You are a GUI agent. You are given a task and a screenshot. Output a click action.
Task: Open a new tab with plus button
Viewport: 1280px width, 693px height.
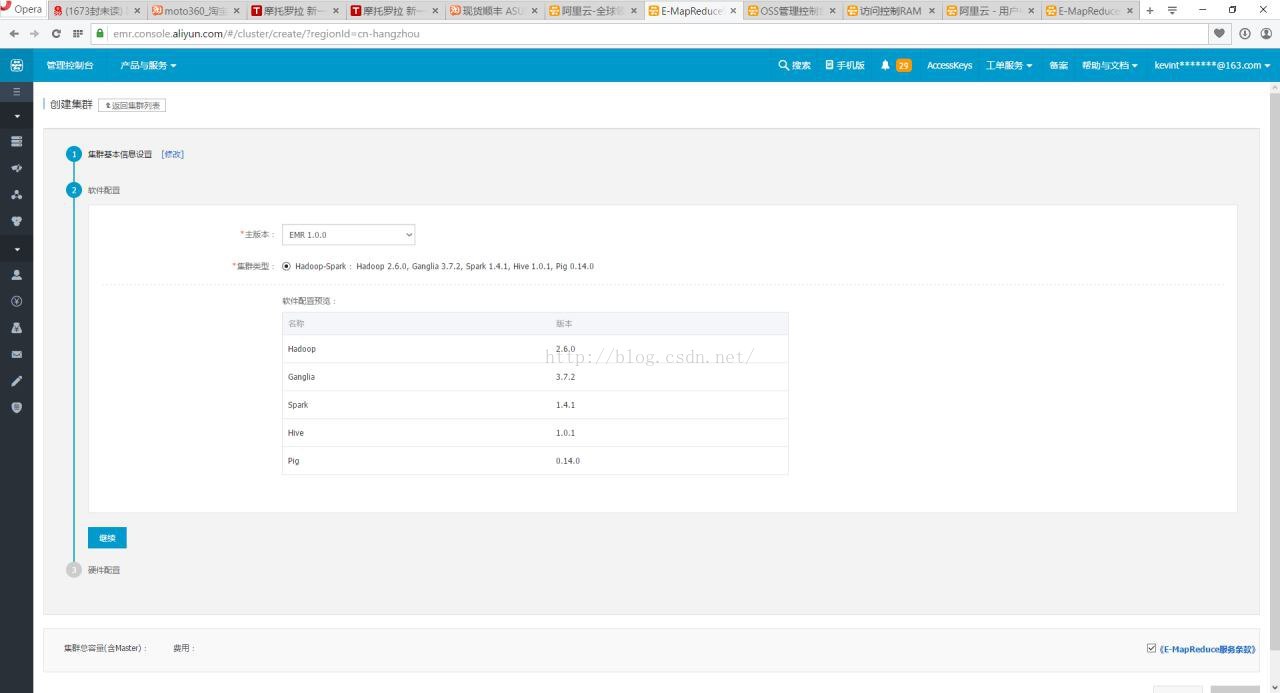pos(1150,10)
